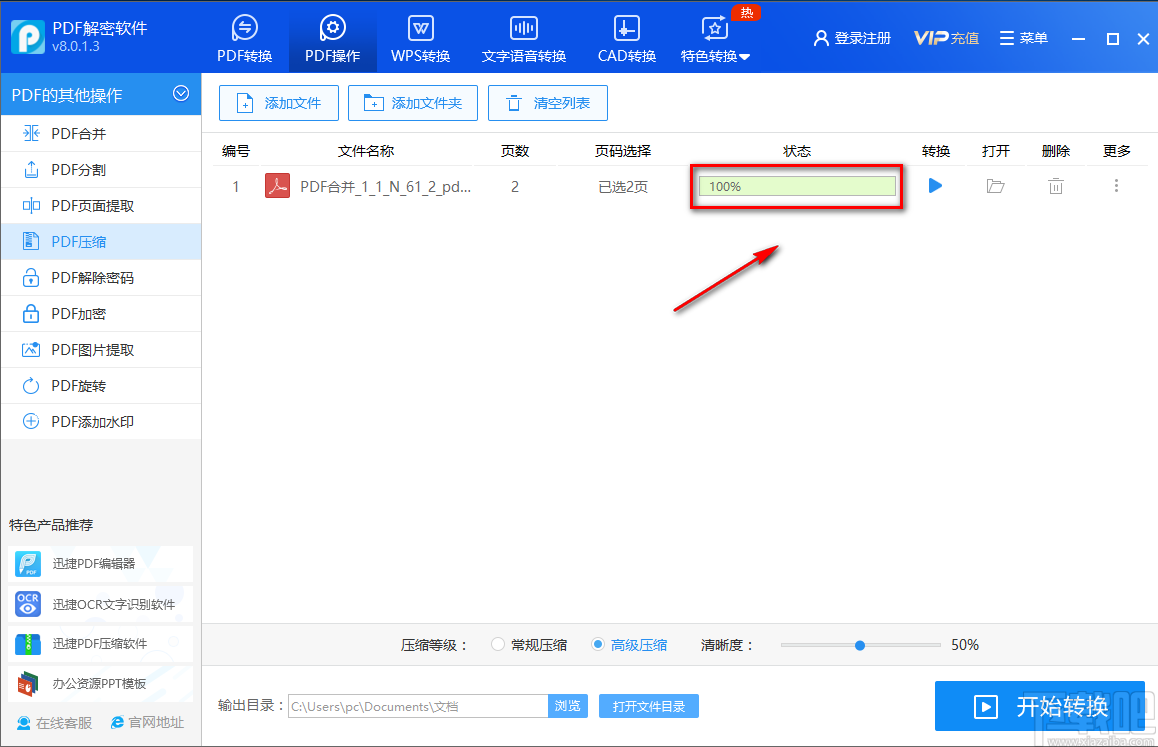Show more options for the PDF file row
Image resolution: width=1158 pixels, height=747 pixels.
pyautogui.click(x=1115, y=185)
